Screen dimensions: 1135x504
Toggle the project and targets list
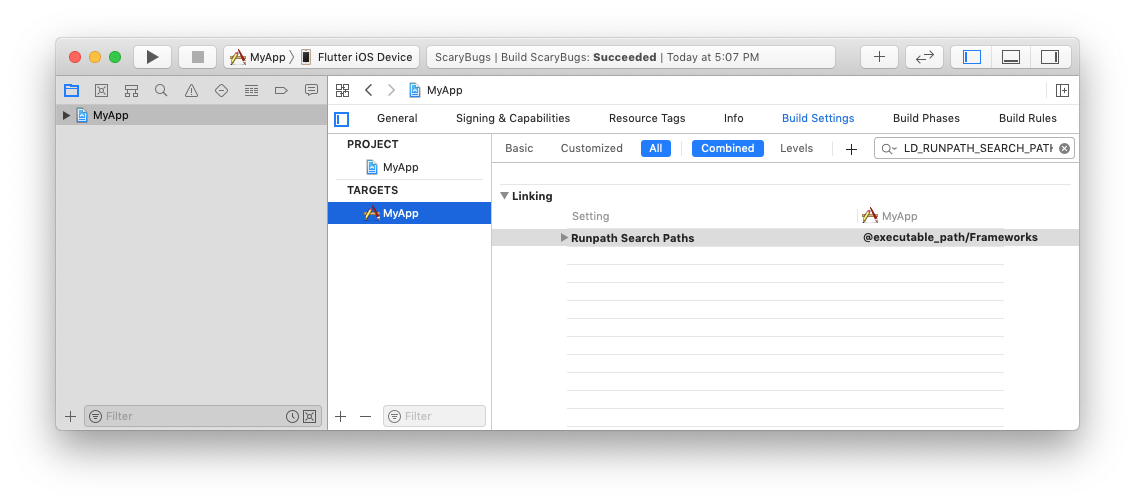342,119
